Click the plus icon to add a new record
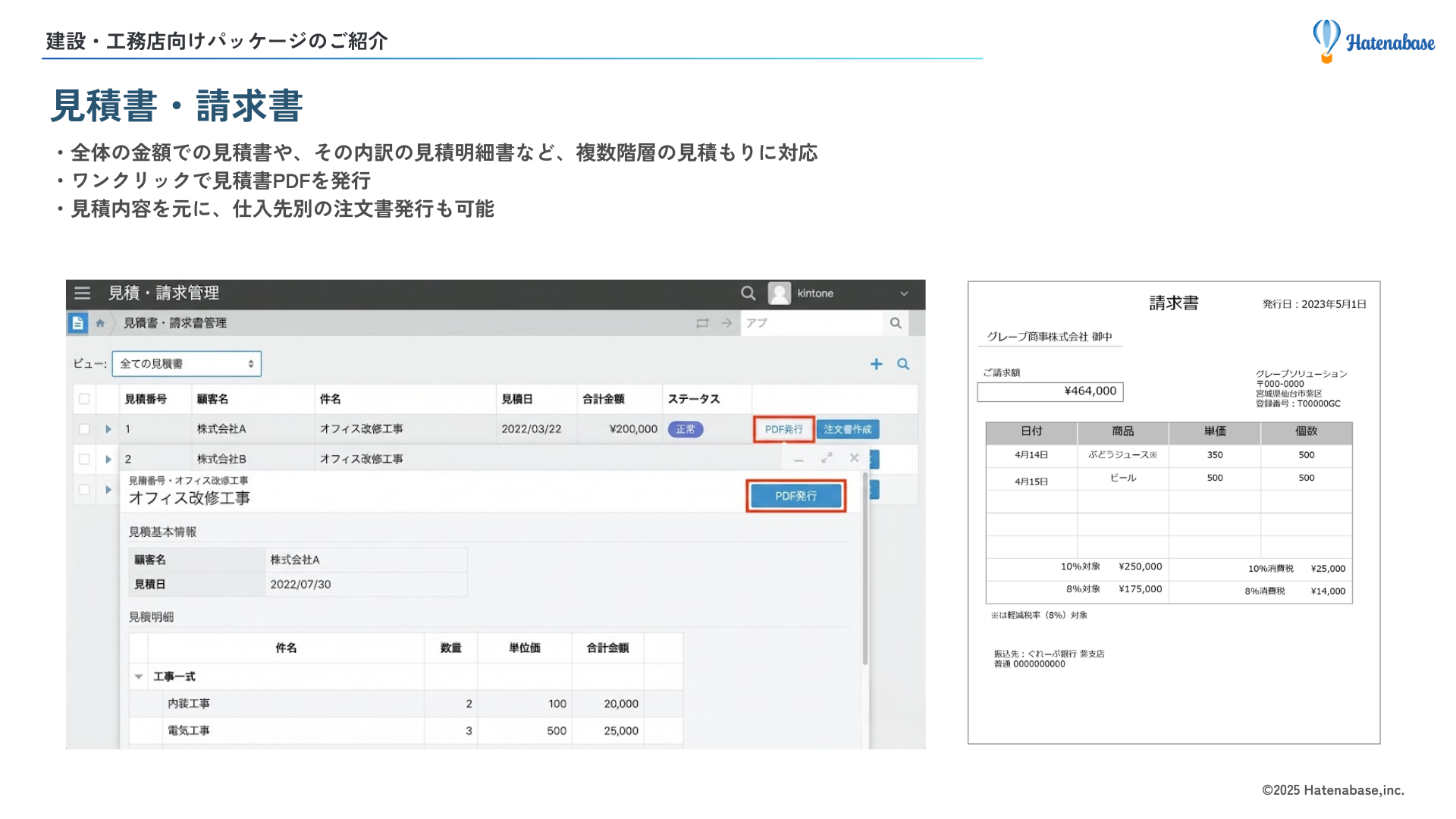Screen dimensions: 1456x819 point(876,364)
